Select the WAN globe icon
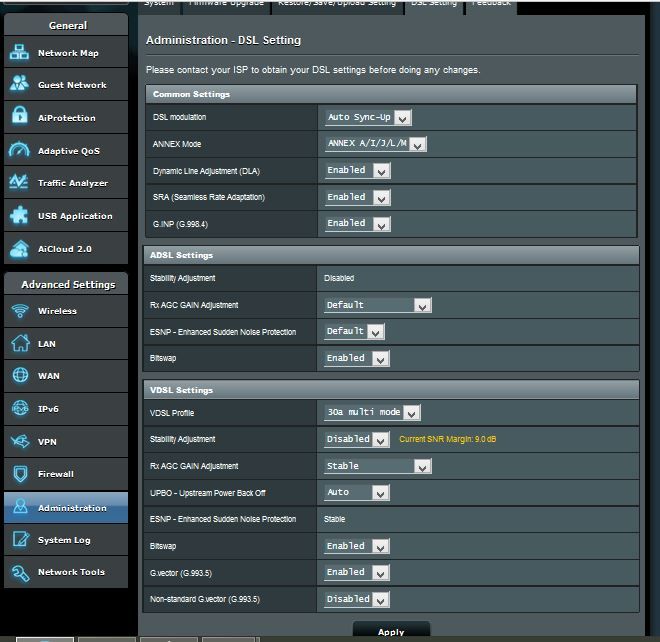 pos(20,376)
